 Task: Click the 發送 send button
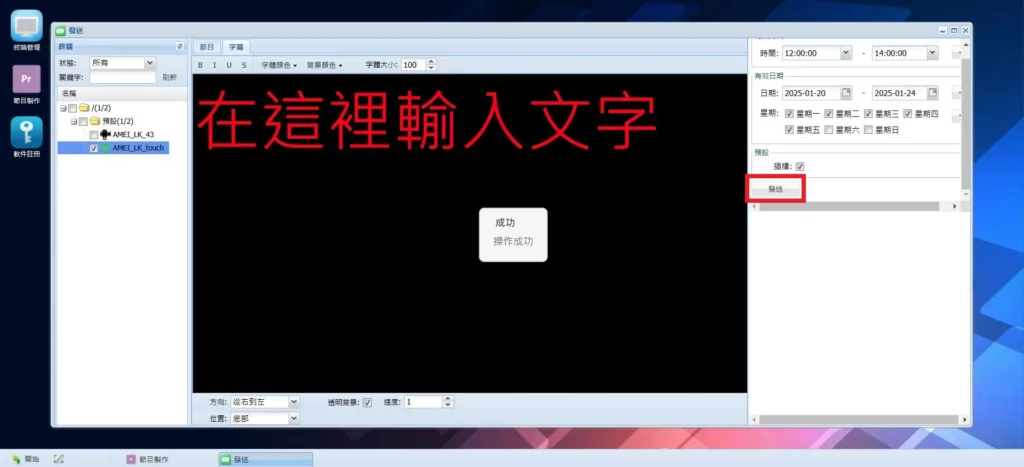[775, 188]
